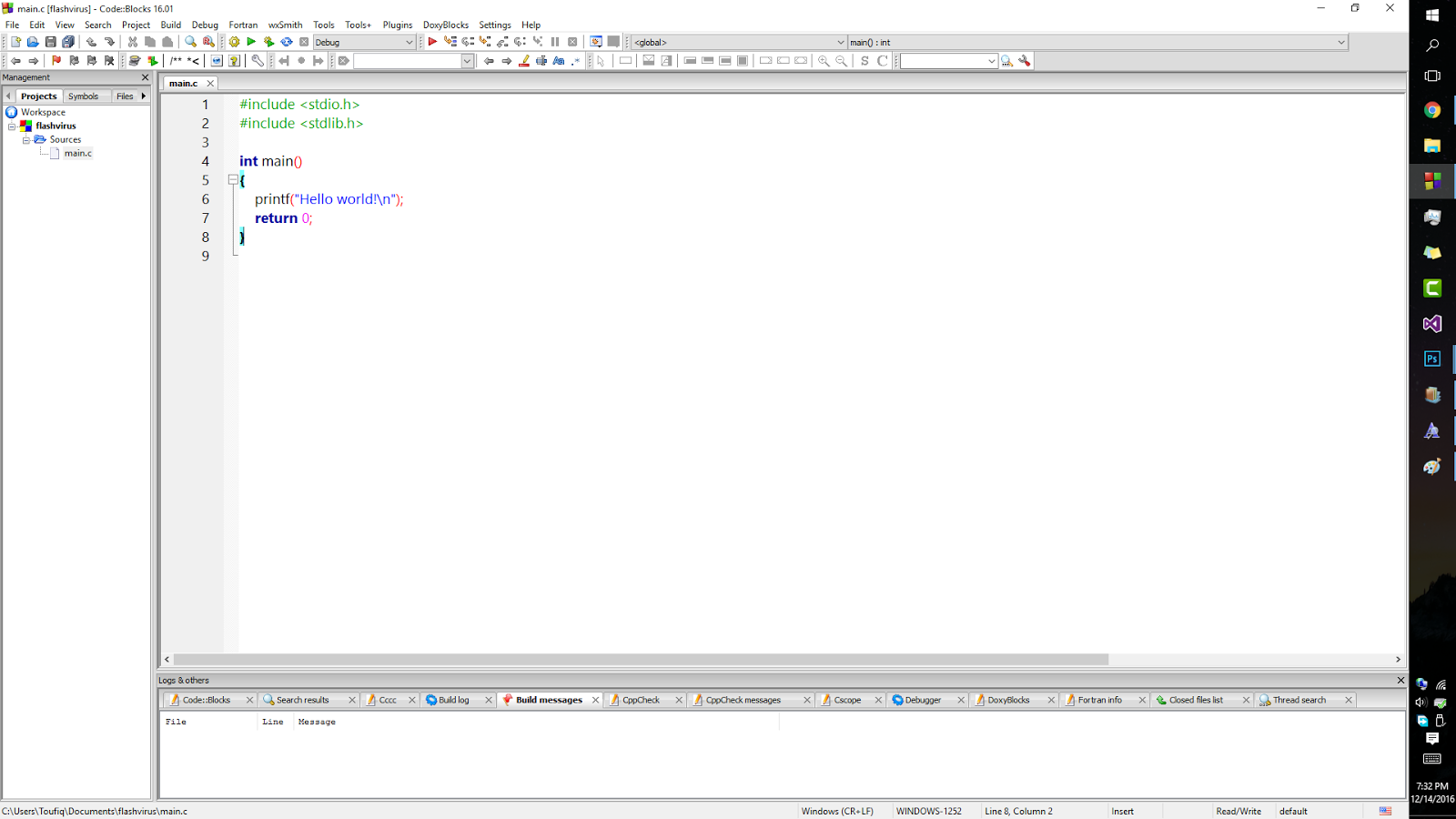This screenshot has width=1456, height=819.
Task: Toggle match case search option
Action: pyautogui.click(x=559, y=61)
